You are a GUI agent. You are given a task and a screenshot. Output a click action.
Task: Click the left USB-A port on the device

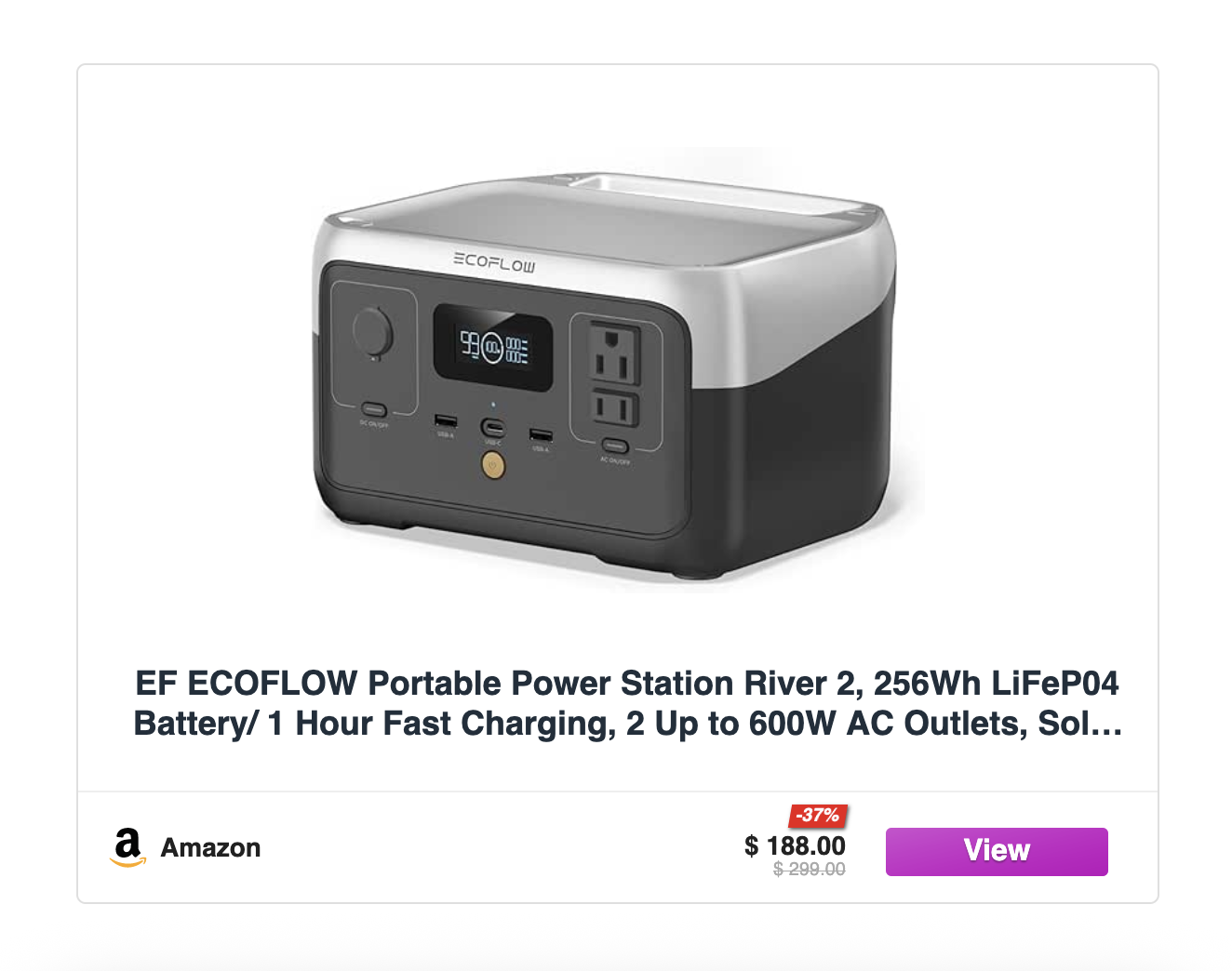(x=446, y=422)
